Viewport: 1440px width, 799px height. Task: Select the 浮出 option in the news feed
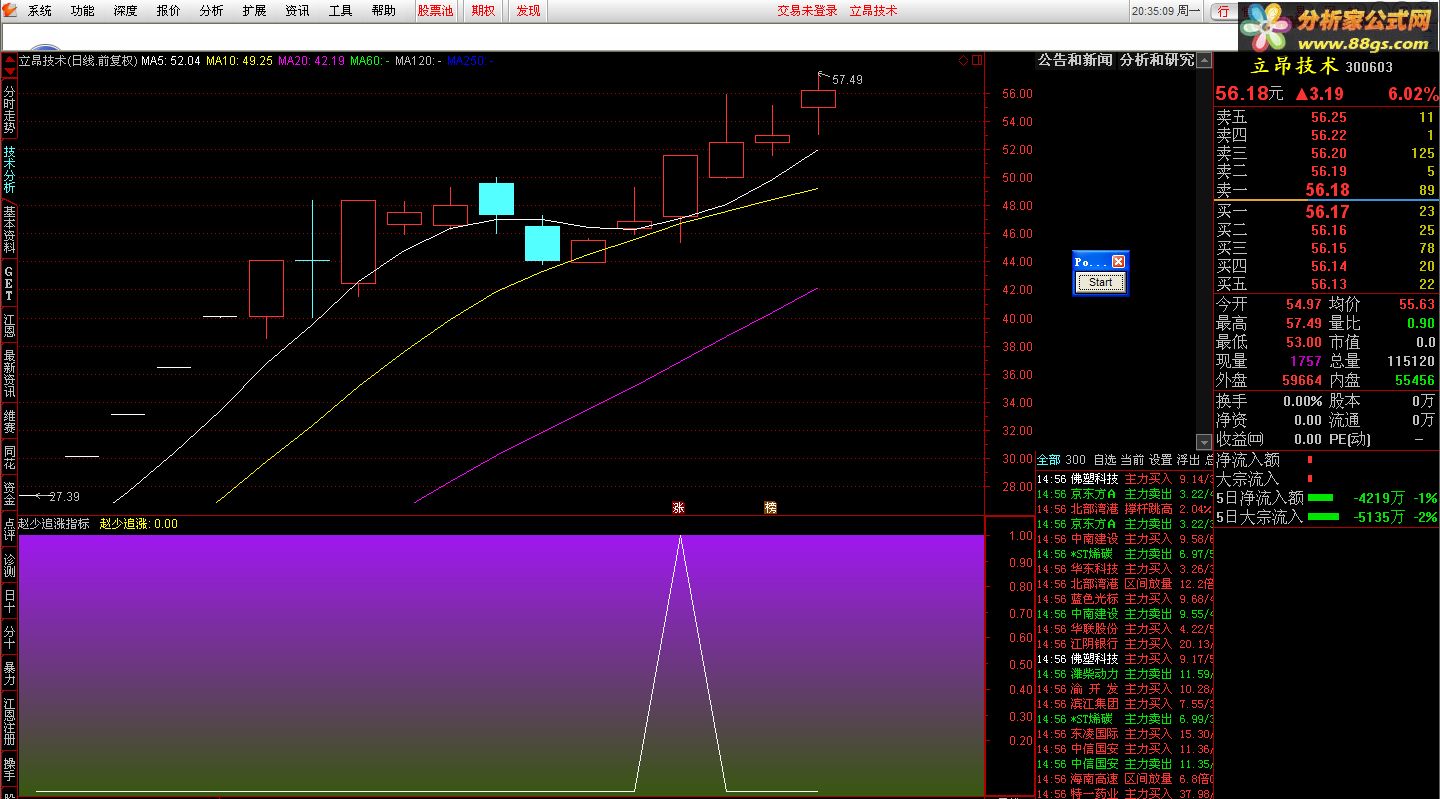[1188, 460]
